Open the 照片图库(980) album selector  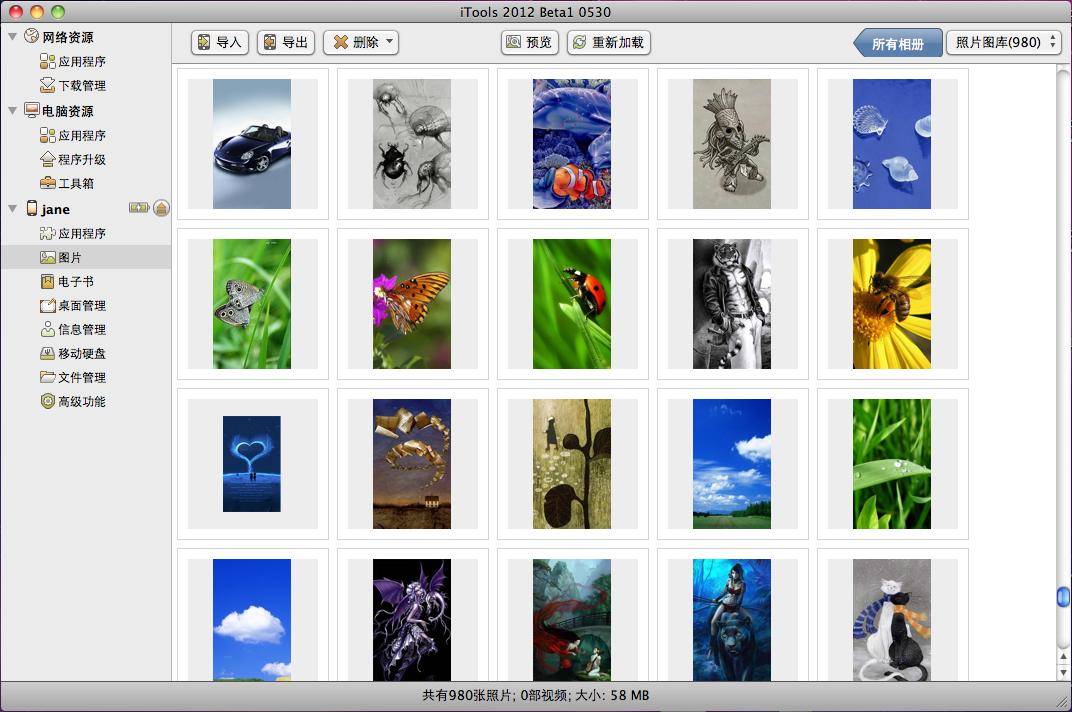click(x=1003, y=42)
